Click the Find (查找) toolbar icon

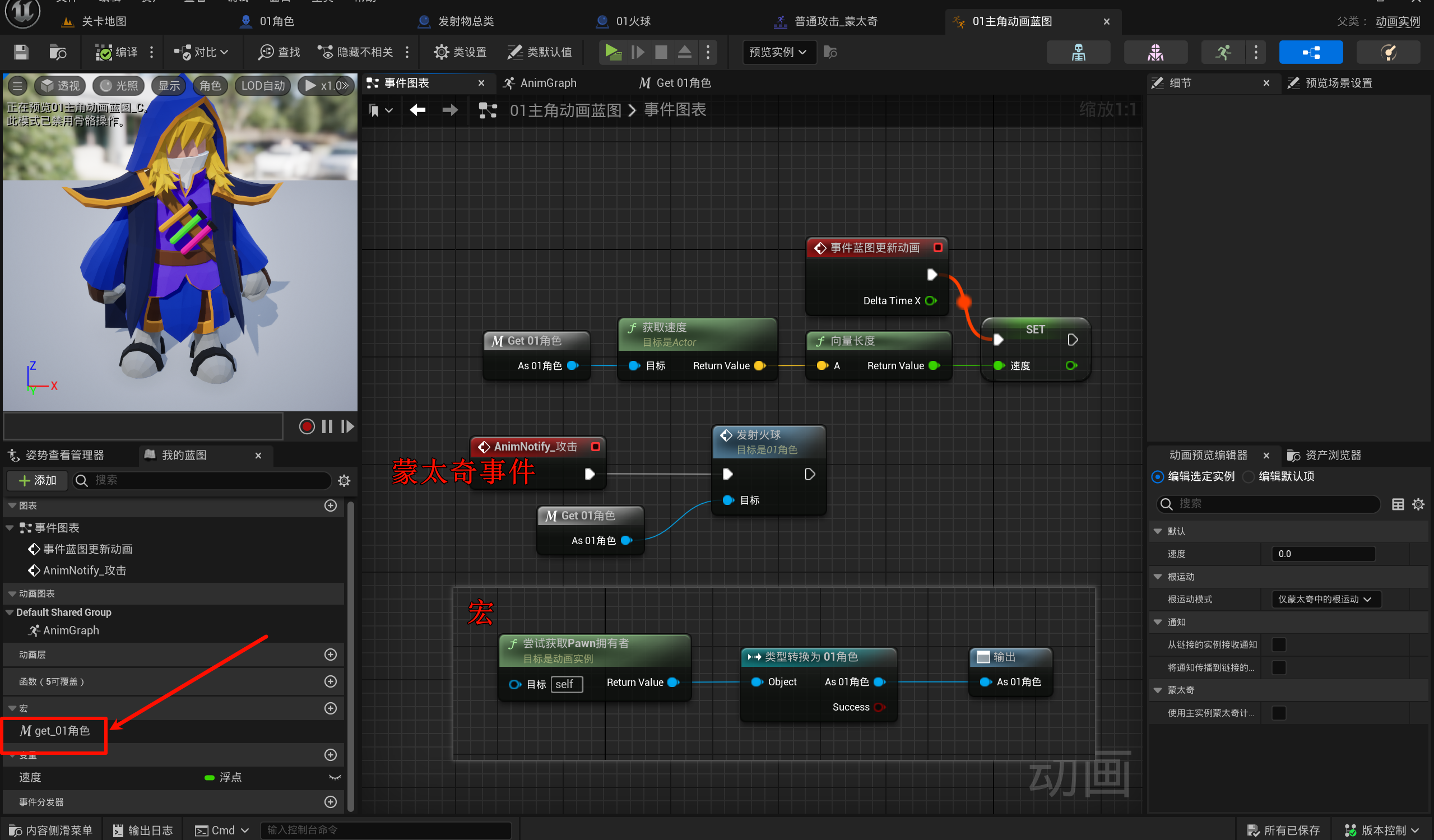[266, 52]
